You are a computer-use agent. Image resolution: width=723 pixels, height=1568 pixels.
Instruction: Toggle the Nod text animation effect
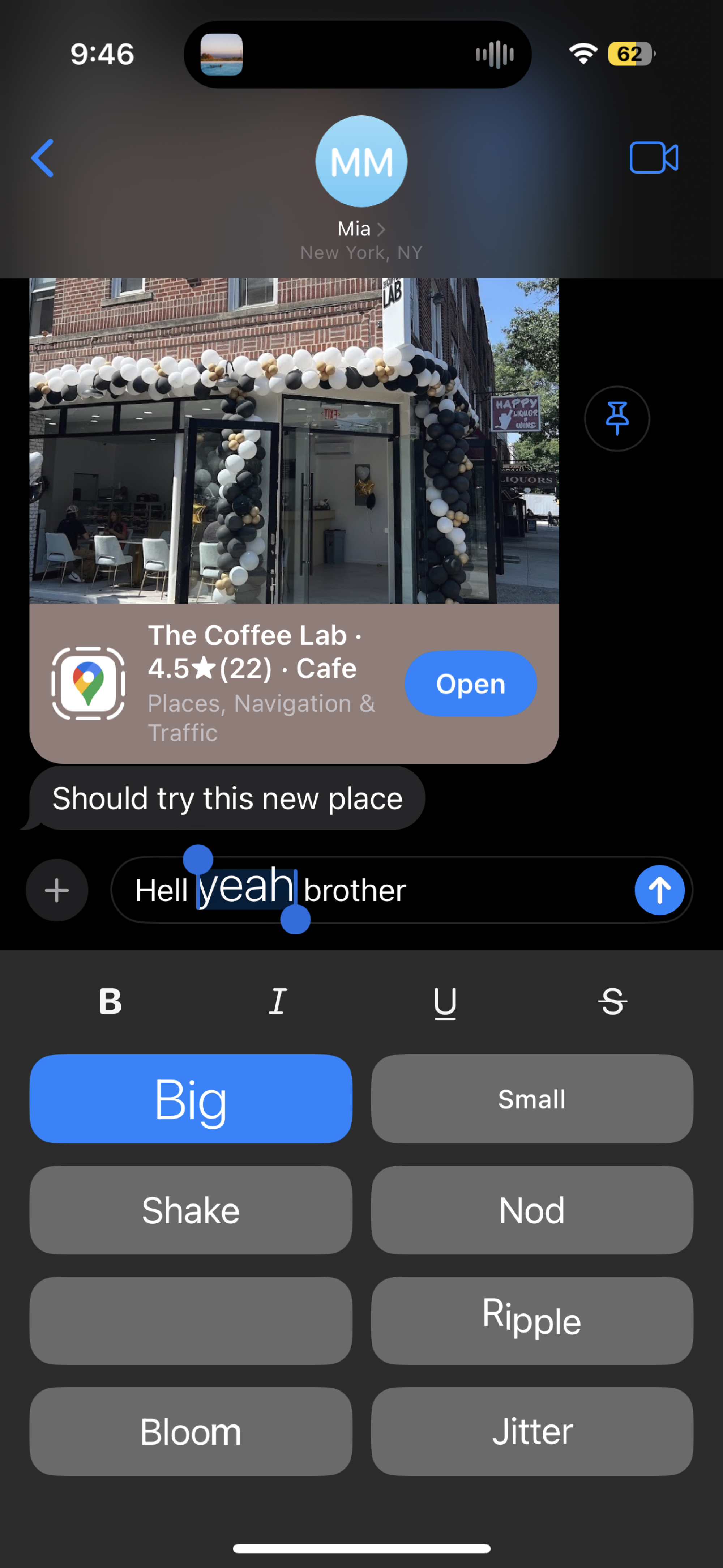click(533, 1210)
